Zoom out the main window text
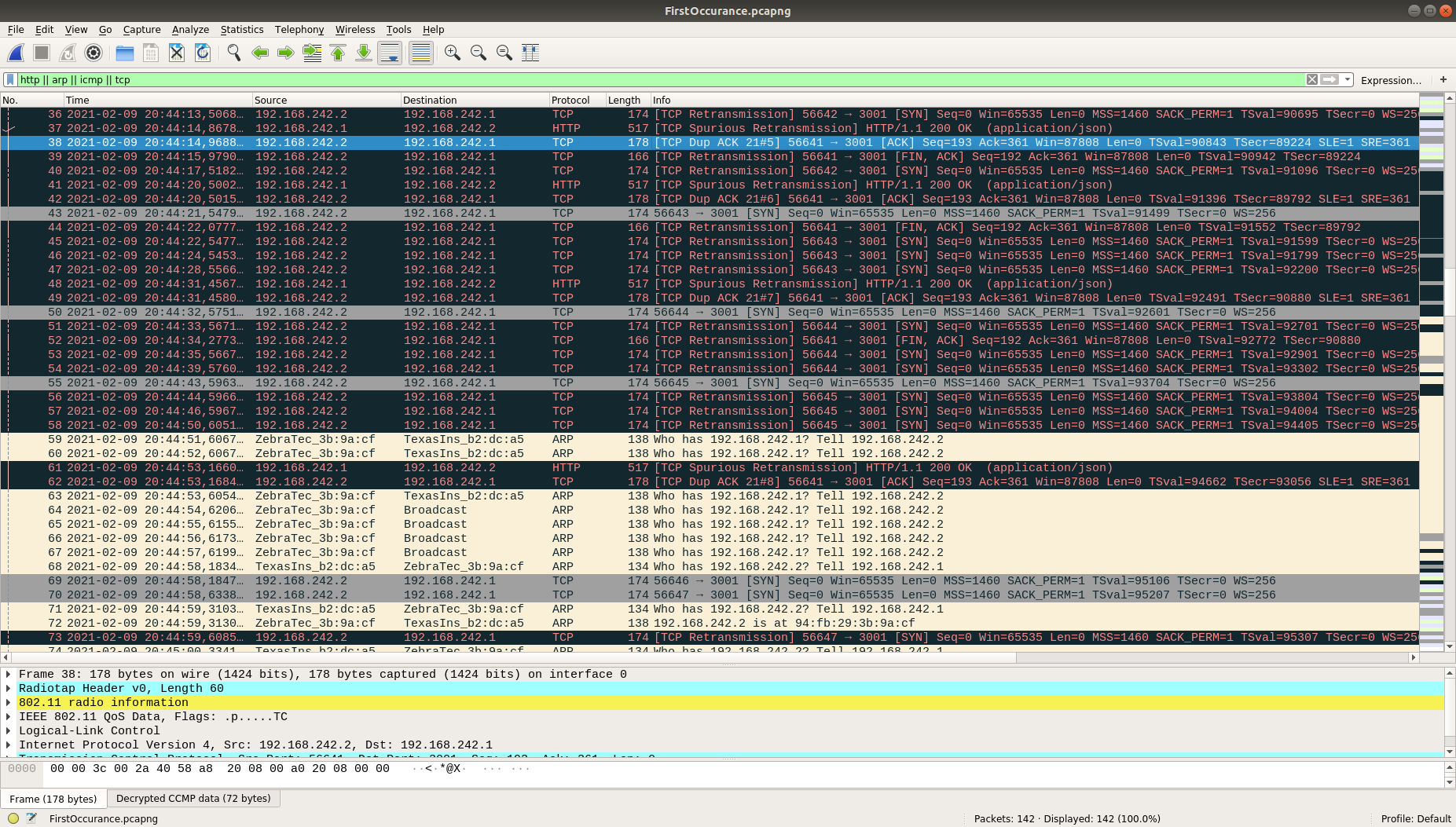The image size is (1456, 827). [479, 53]
